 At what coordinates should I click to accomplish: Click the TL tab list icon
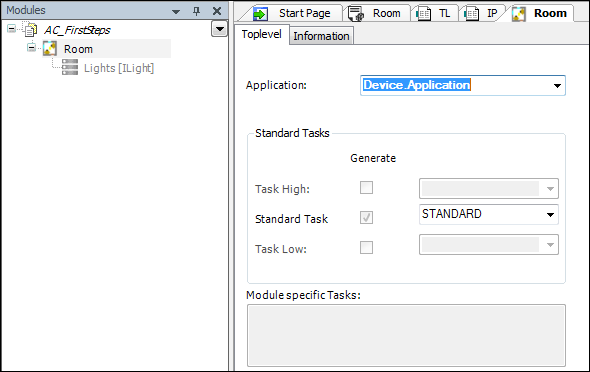point(423,14)
